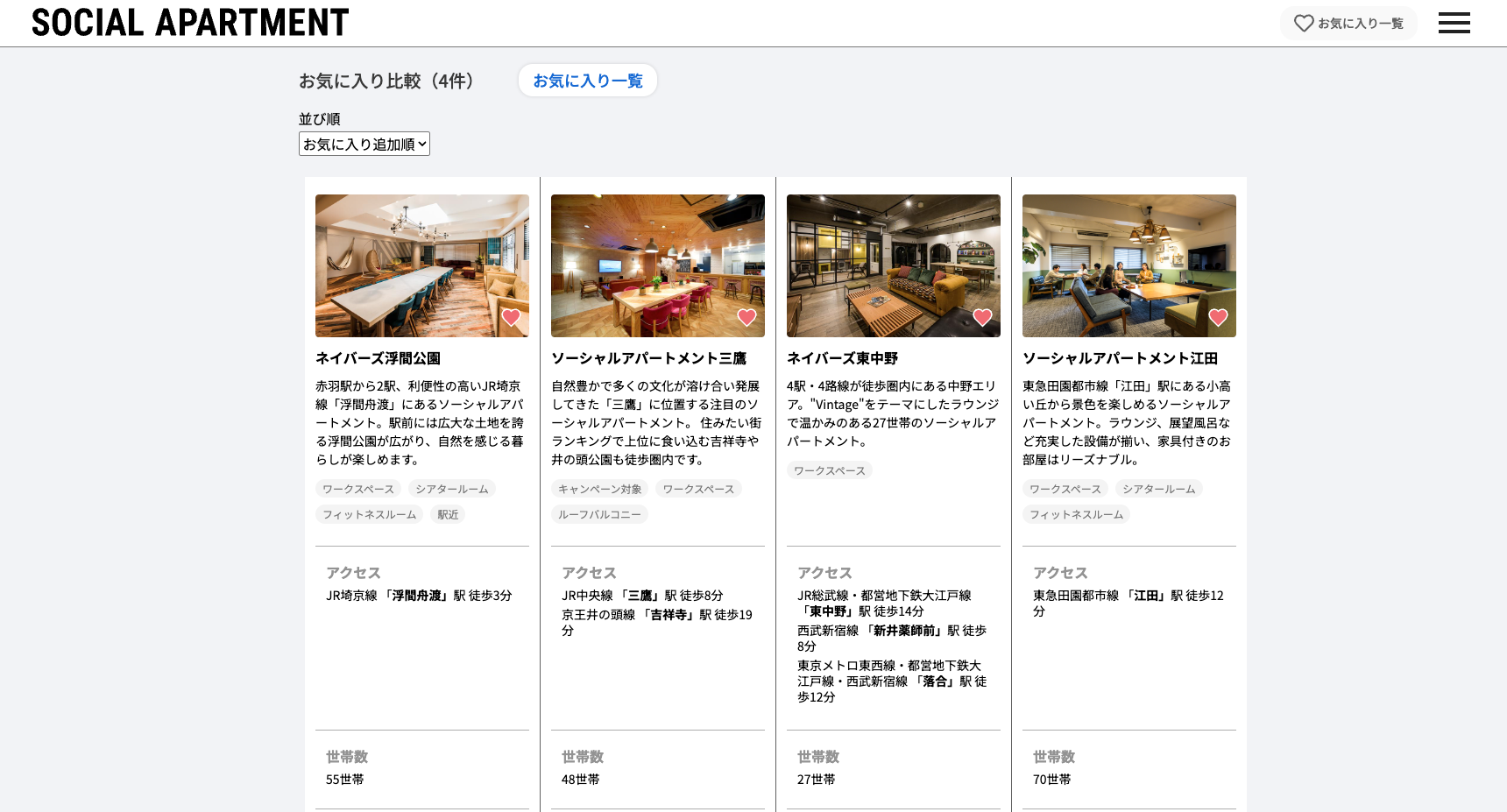
Task: Click the blue お気に入り一覧 button
Action: (588, 81)
